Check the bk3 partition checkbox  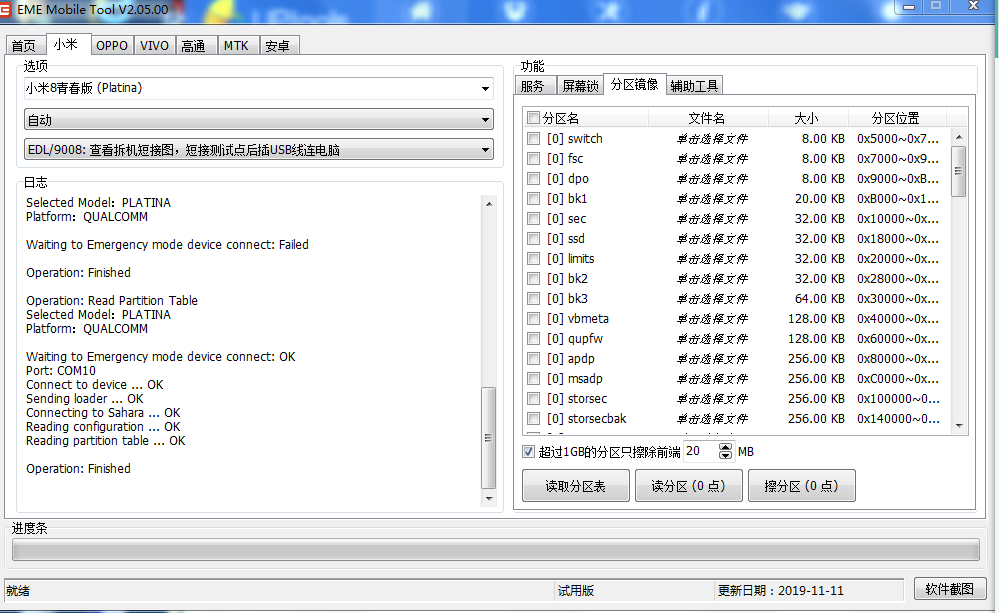click(x=534, y=299)
